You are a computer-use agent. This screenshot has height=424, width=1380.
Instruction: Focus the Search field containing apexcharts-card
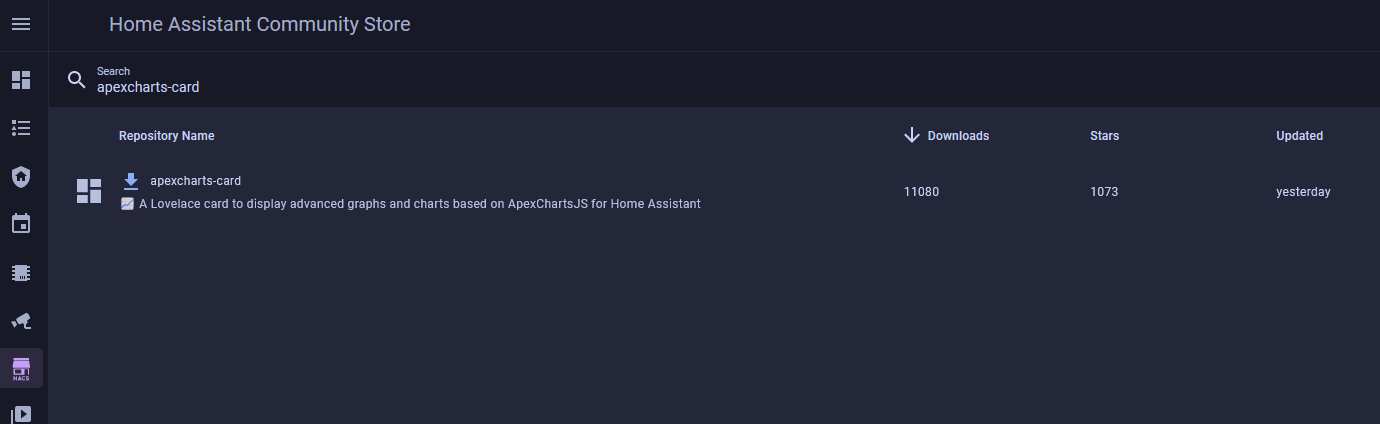pos(400,87)
